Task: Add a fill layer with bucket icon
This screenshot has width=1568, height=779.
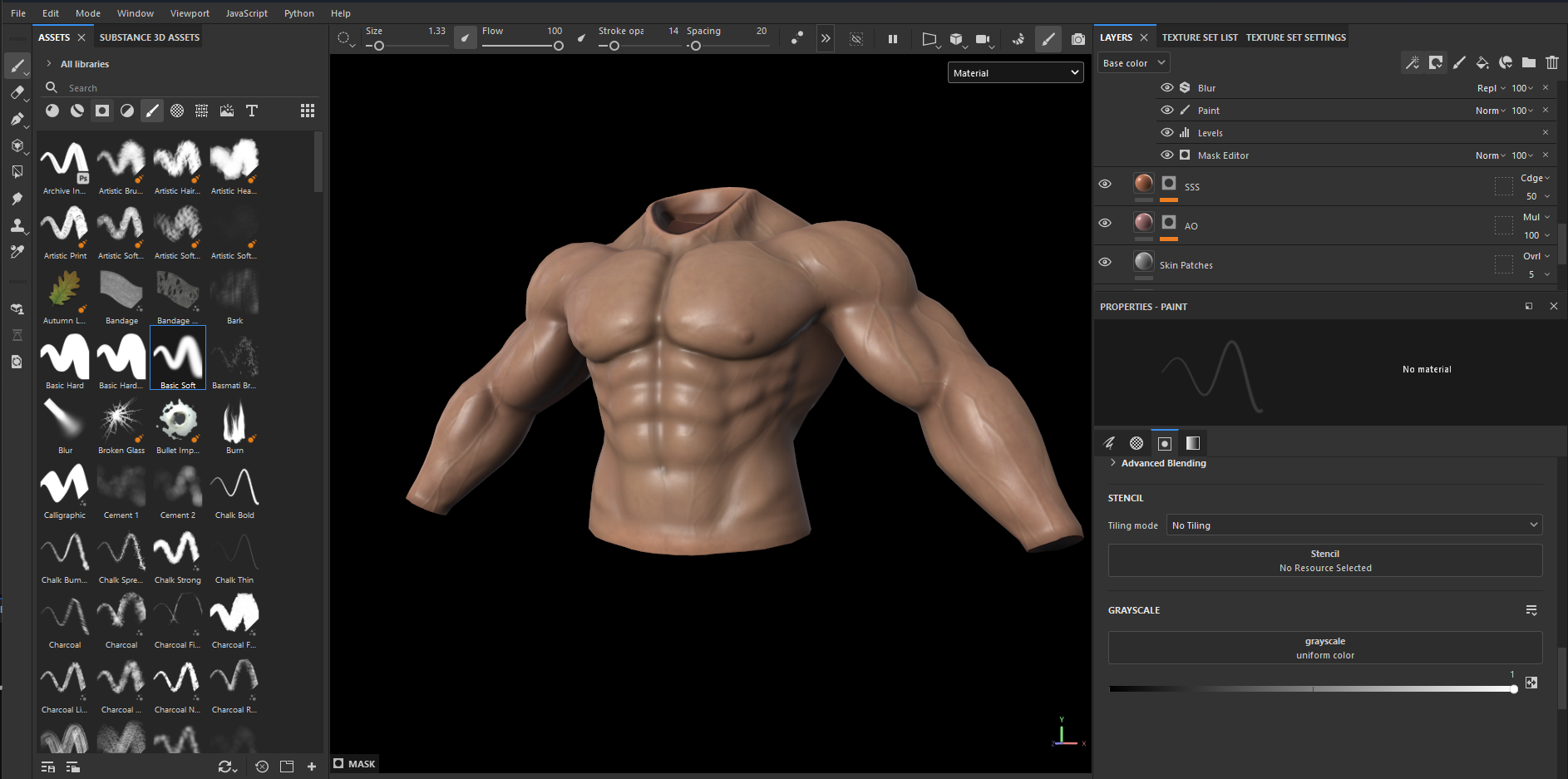Action: [x=1482, y=62]
